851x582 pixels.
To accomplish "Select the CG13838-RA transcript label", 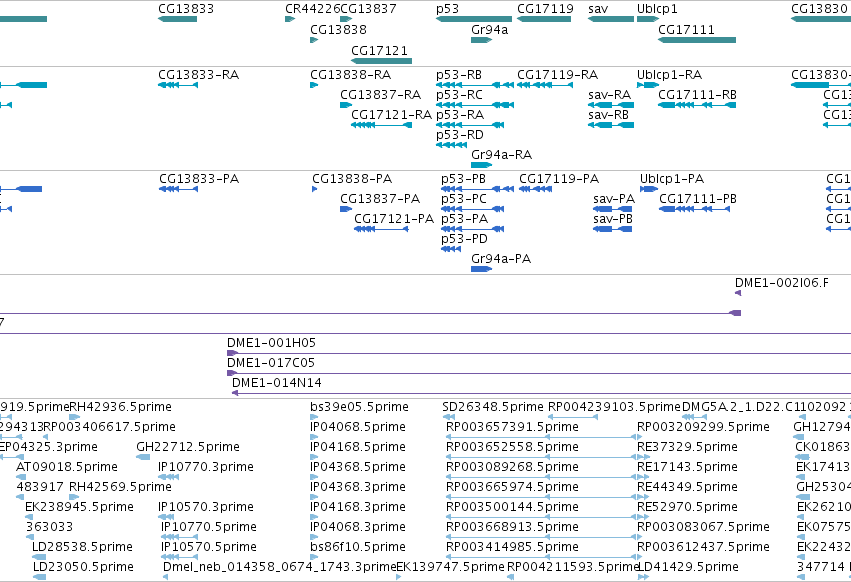I will click(351, 74).
